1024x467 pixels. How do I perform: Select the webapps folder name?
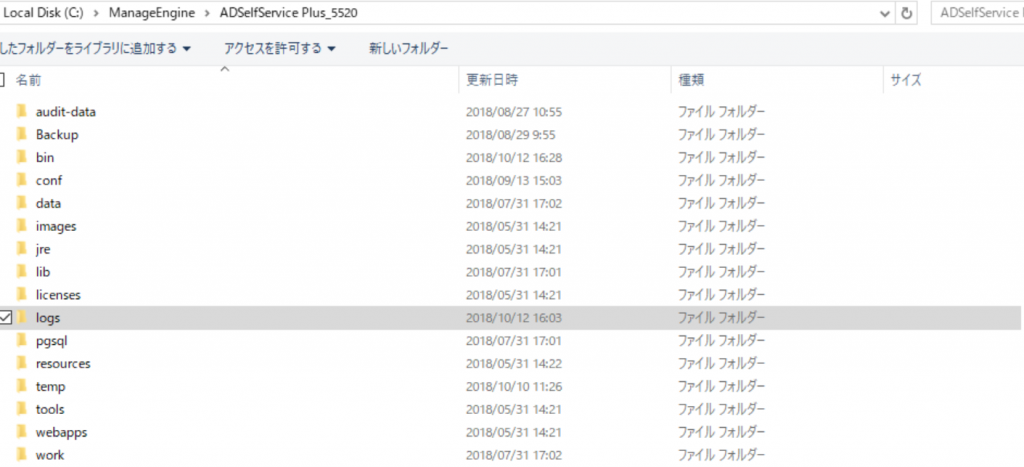(61, 432)
